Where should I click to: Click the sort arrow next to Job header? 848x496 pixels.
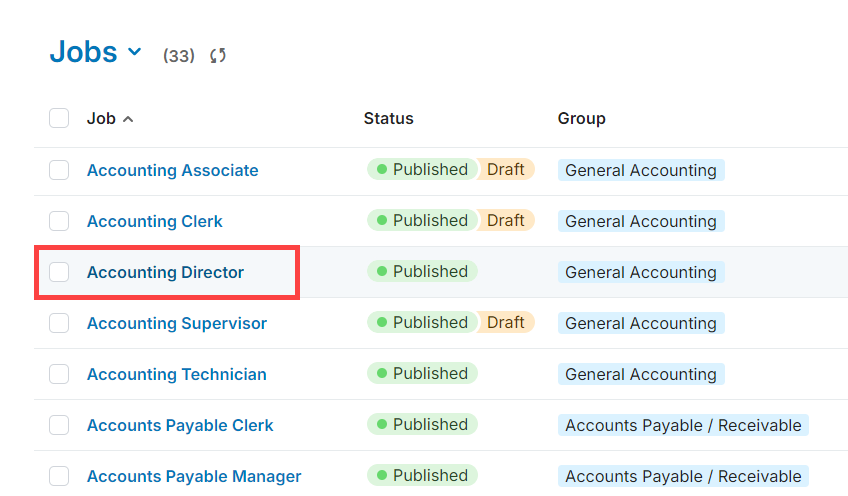click(x=128, y=119)
